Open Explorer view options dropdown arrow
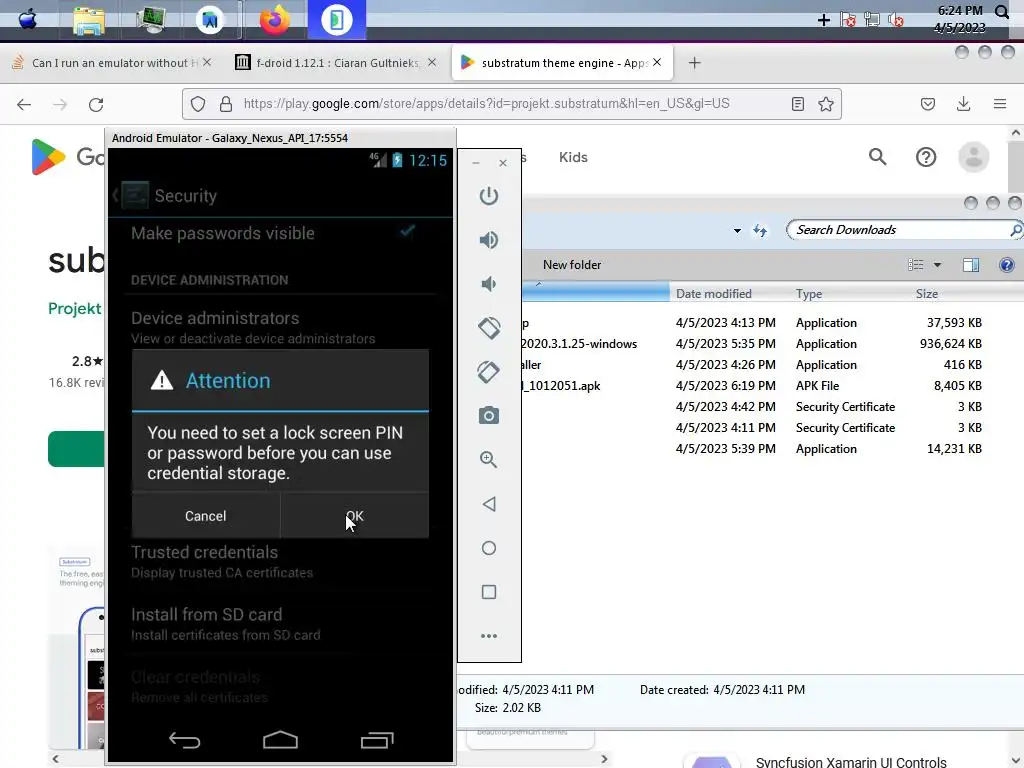Screen dimensions: 1024x768 point(937,264)
